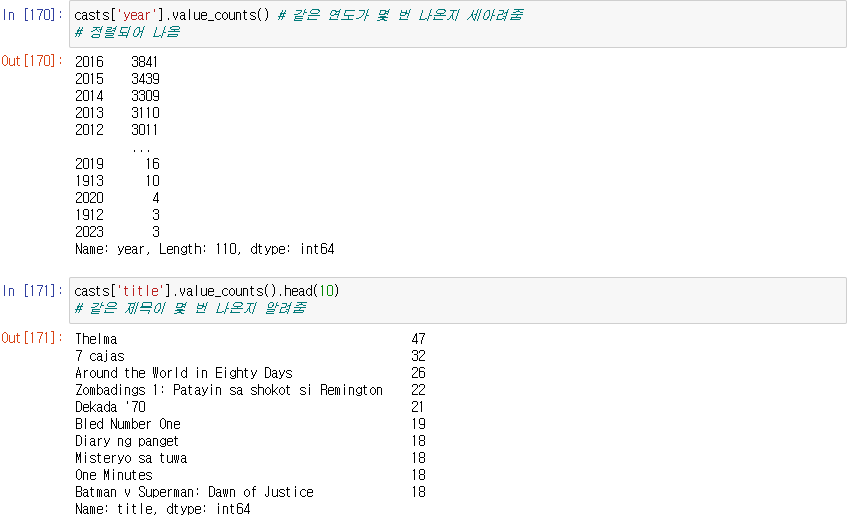851x532 pixels.
Task: Click the In [171] code cell input
Action: 458,300
